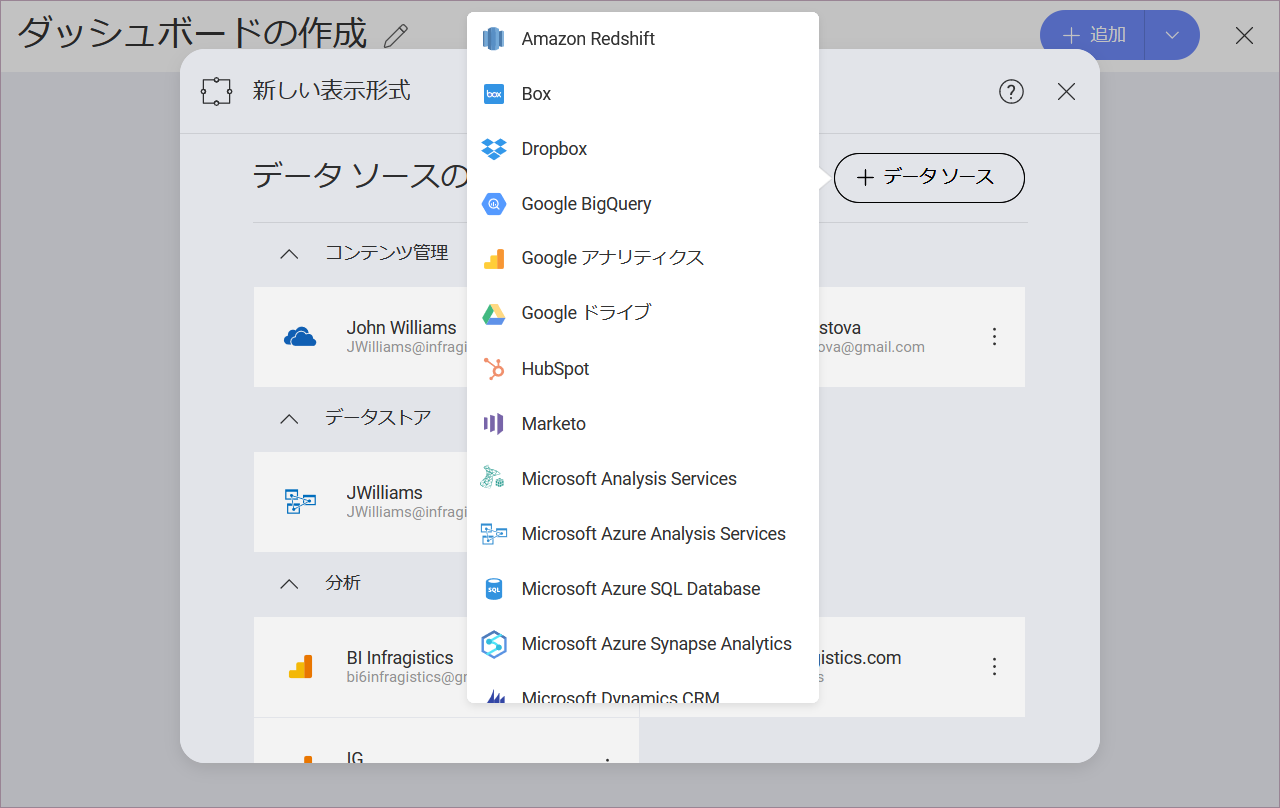1280x808 pixels.
Task: Choose Marketo from the list
Action: pos(643,424)
